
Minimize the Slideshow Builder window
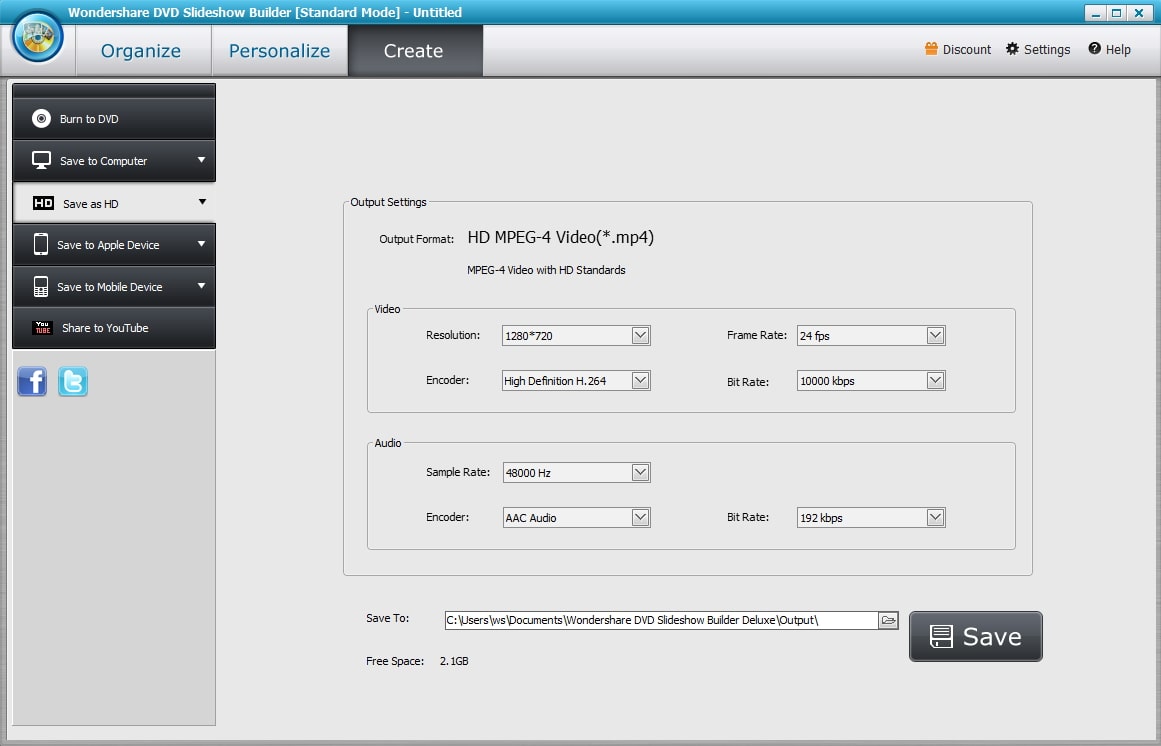pos(1096,13)
